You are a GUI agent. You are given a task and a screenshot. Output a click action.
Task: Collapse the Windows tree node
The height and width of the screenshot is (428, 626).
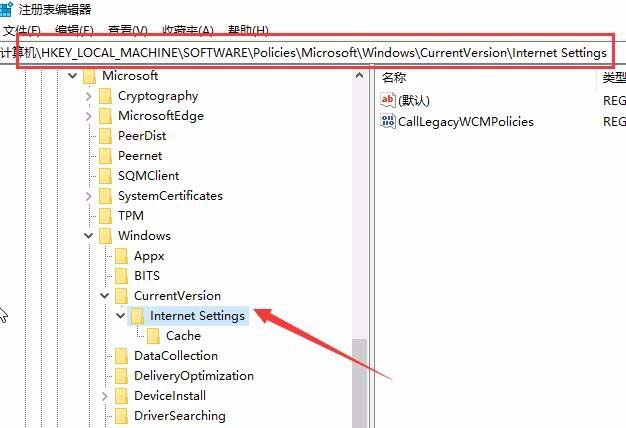[x=88, y=235]
